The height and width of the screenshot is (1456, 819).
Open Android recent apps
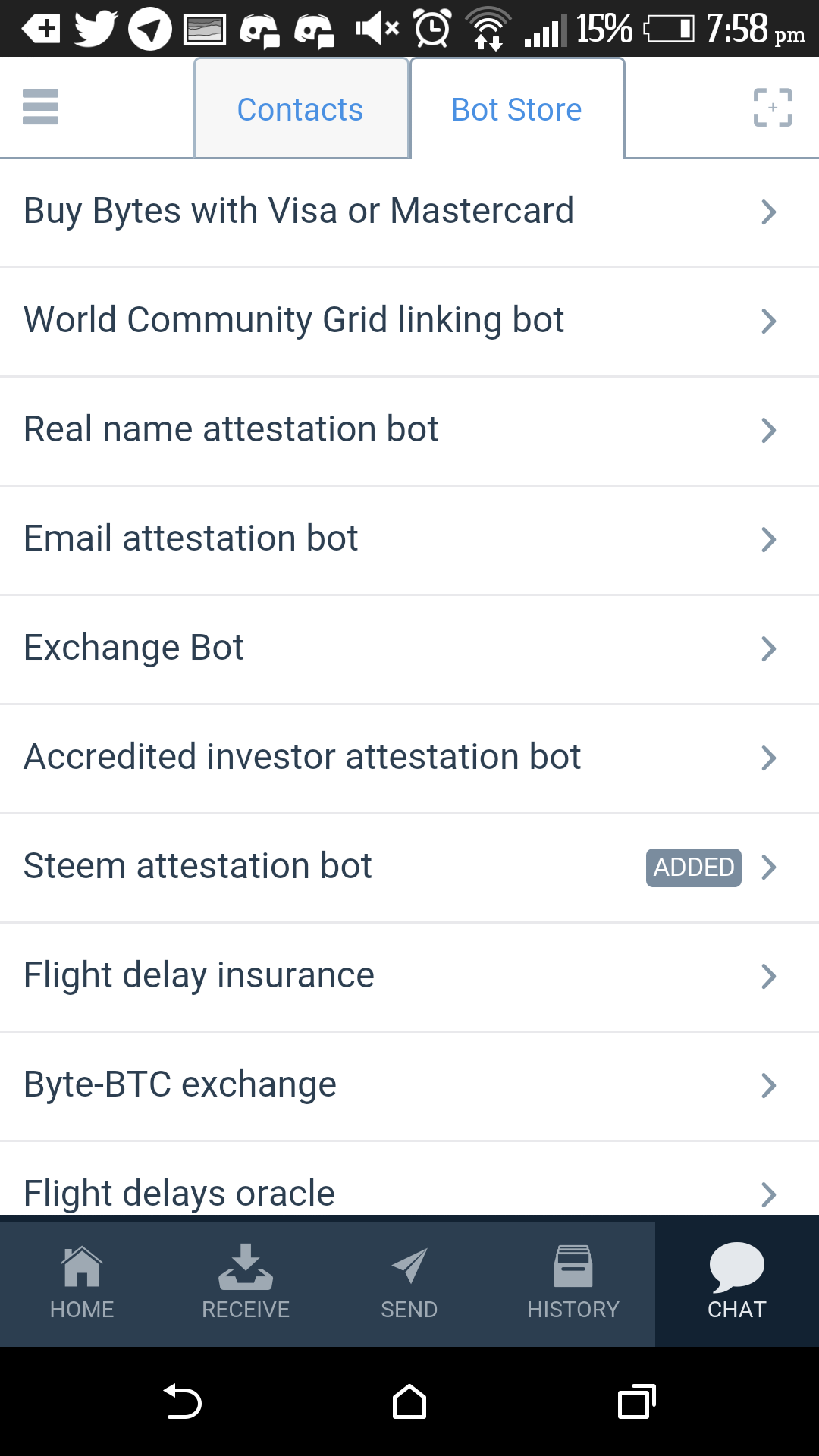637,1401
